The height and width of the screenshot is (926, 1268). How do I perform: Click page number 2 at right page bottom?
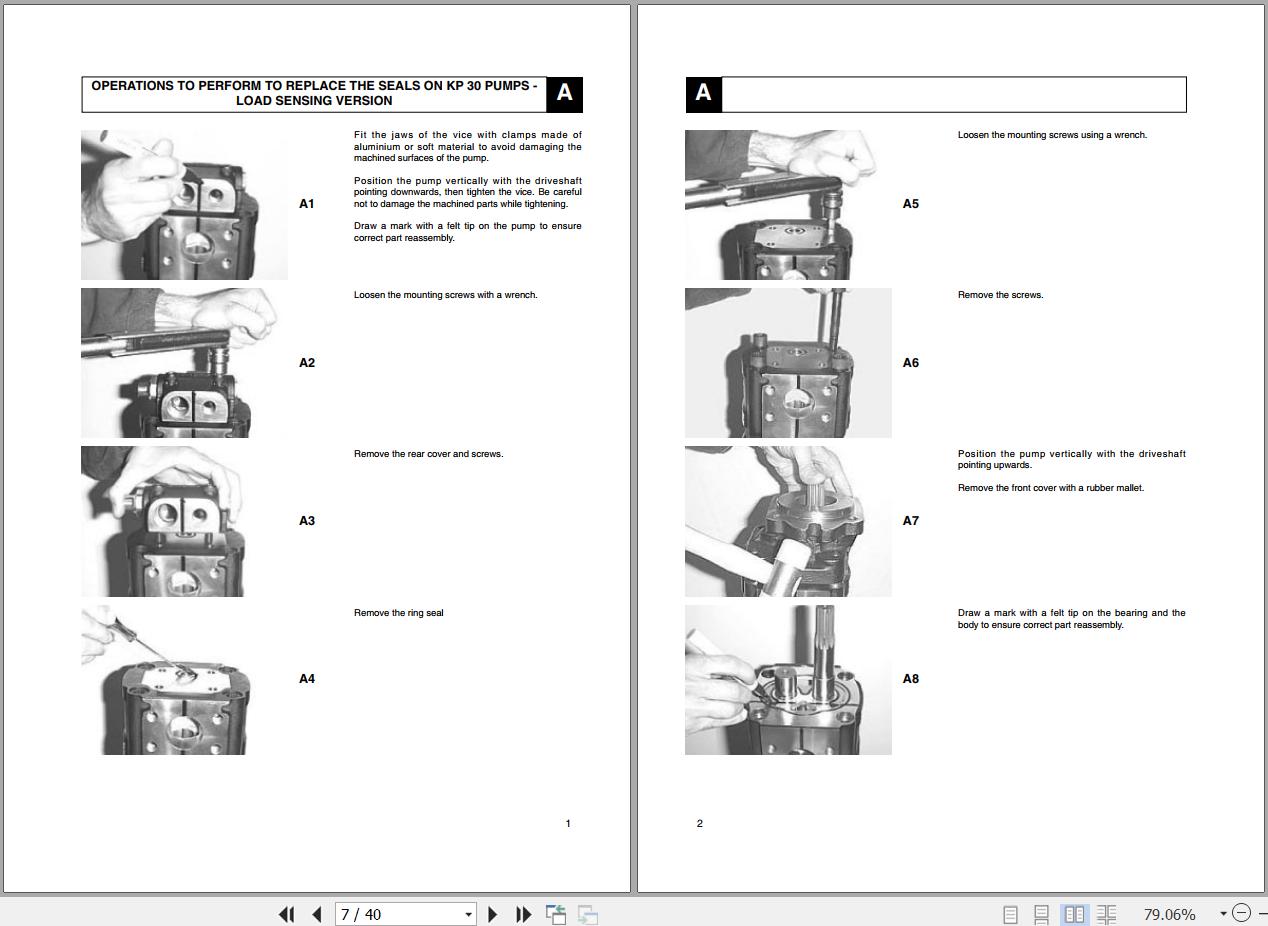[x=700, y=824]
